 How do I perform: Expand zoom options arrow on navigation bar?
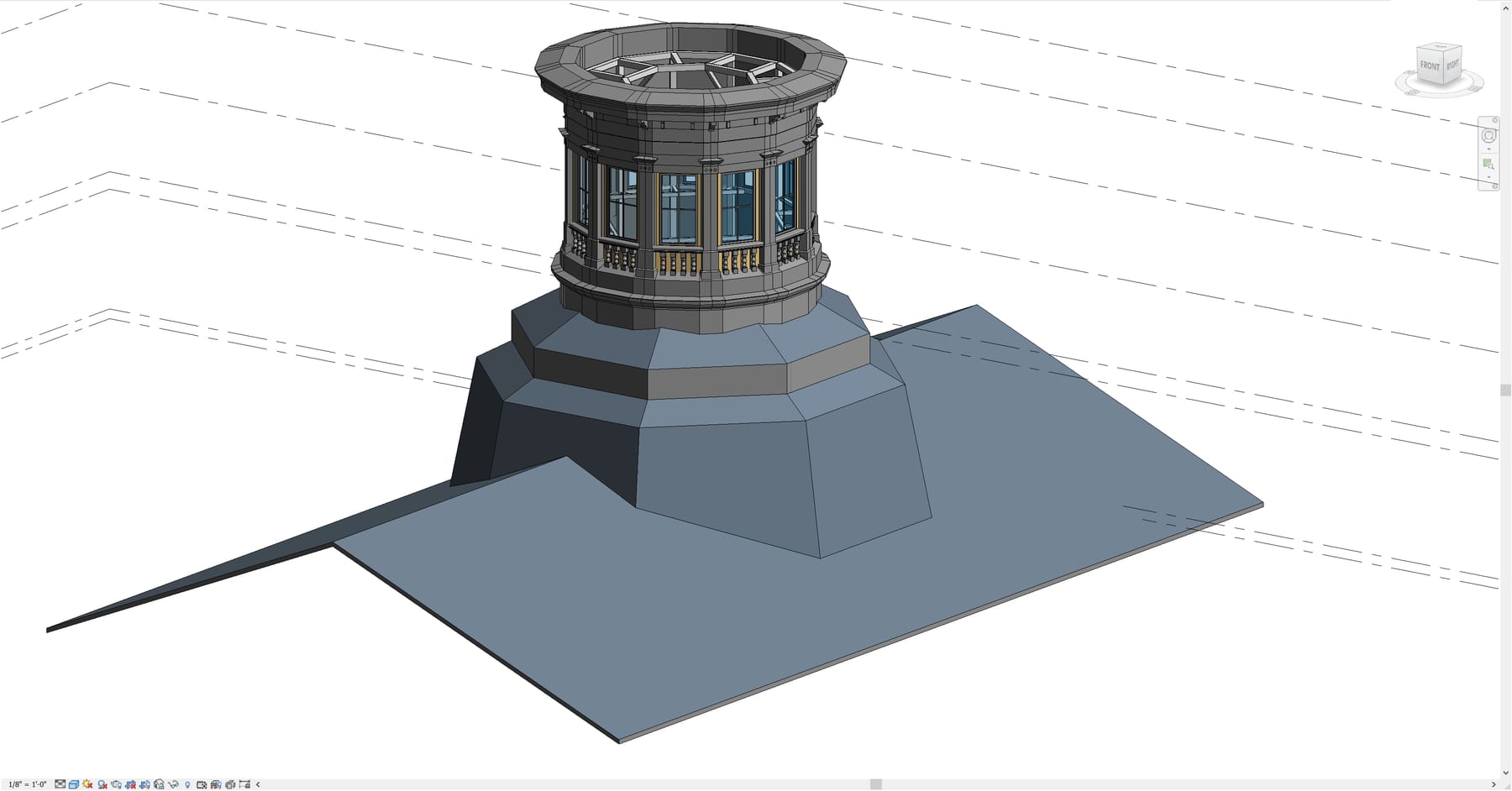[x=1488, y=177]
